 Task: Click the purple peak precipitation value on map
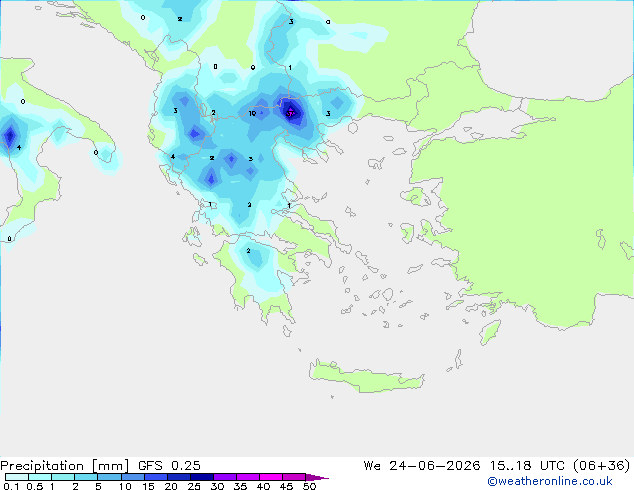pos(290,114)
